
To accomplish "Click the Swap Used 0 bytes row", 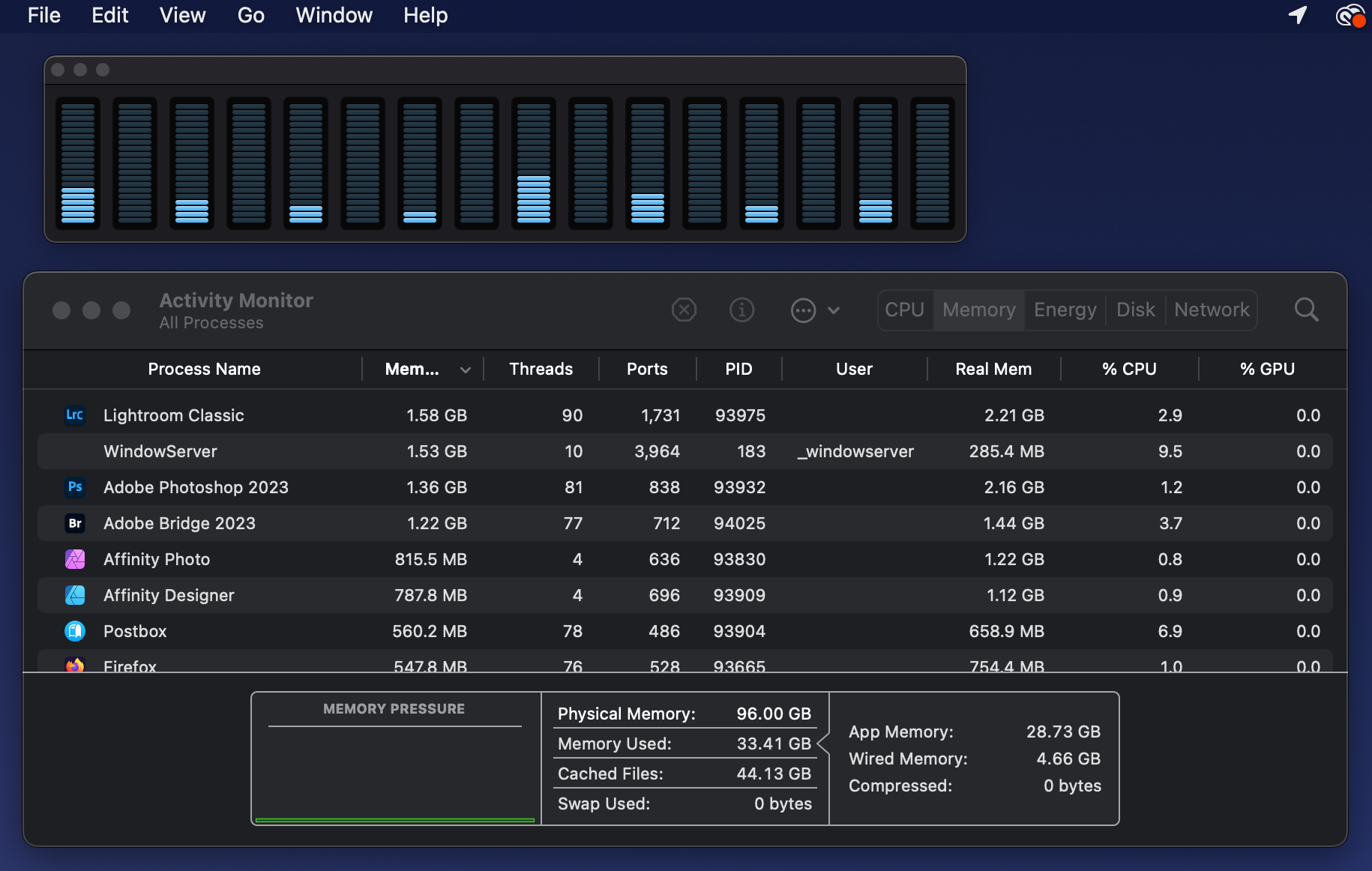I will tap(685, 804).
